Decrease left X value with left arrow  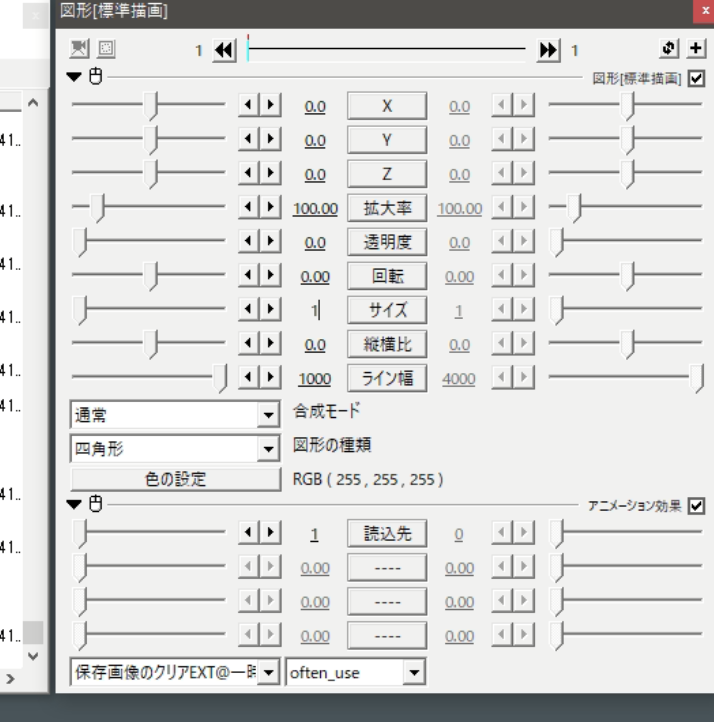coord(249,105)
